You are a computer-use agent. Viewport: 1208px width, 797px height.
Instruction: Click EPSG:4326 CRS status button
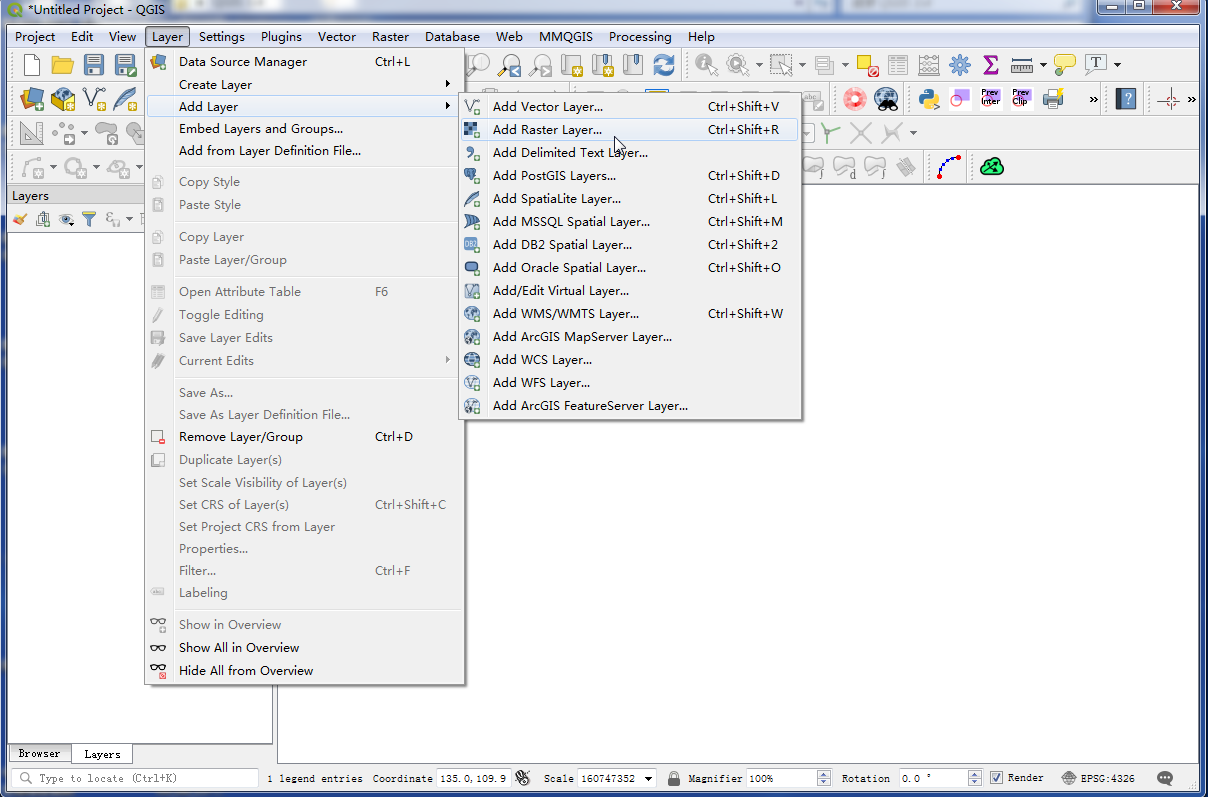pos(1099,778)
